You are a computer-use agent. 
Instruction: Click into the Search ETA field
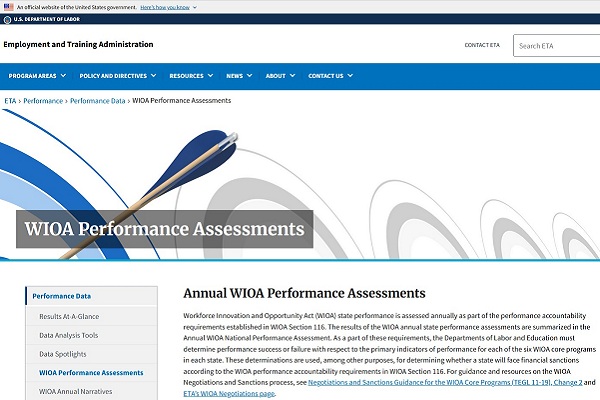(x=556, y=45)
